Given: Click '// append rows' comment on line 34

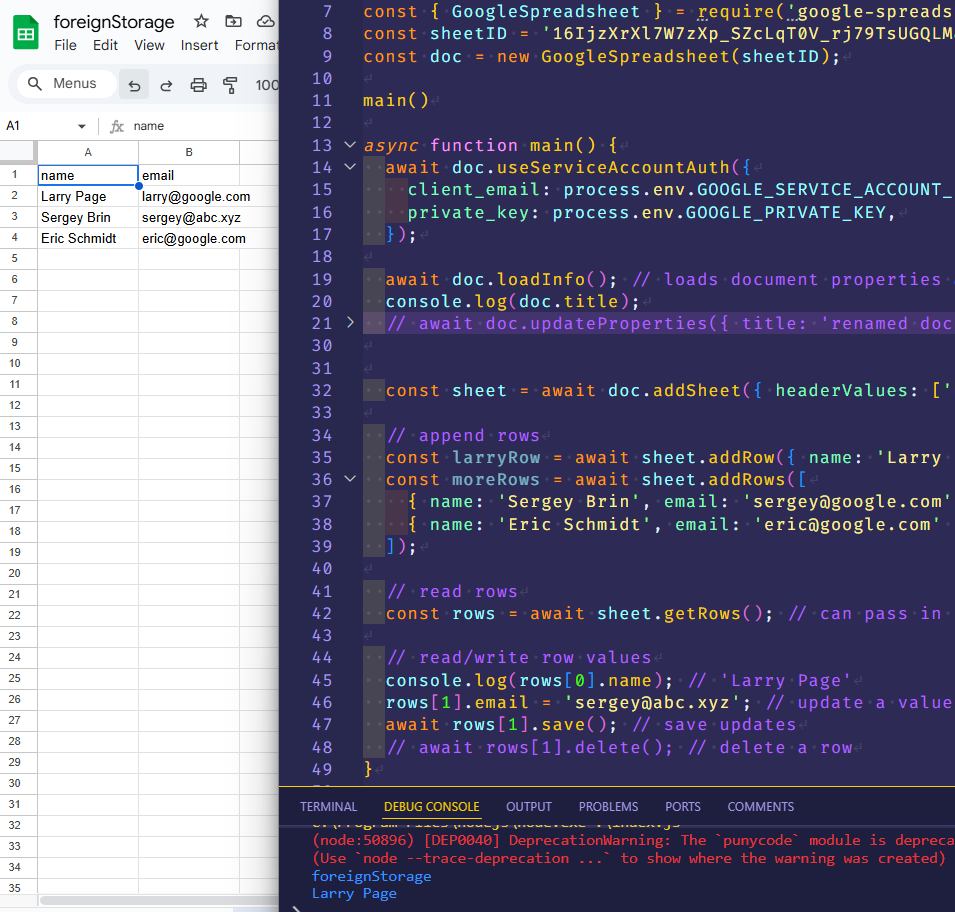Looking at the screenshot, I should pos(463,436).
